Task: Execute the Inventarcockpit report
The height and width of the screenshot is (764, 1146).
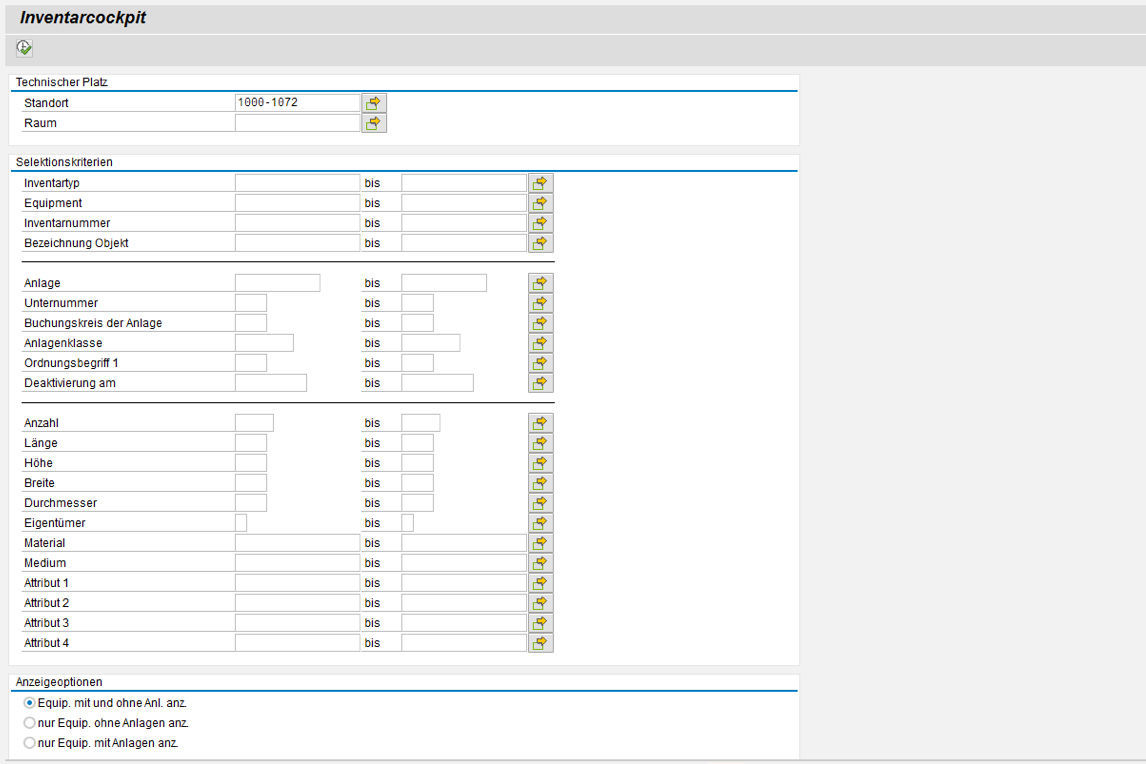Action: pos(22,48)
